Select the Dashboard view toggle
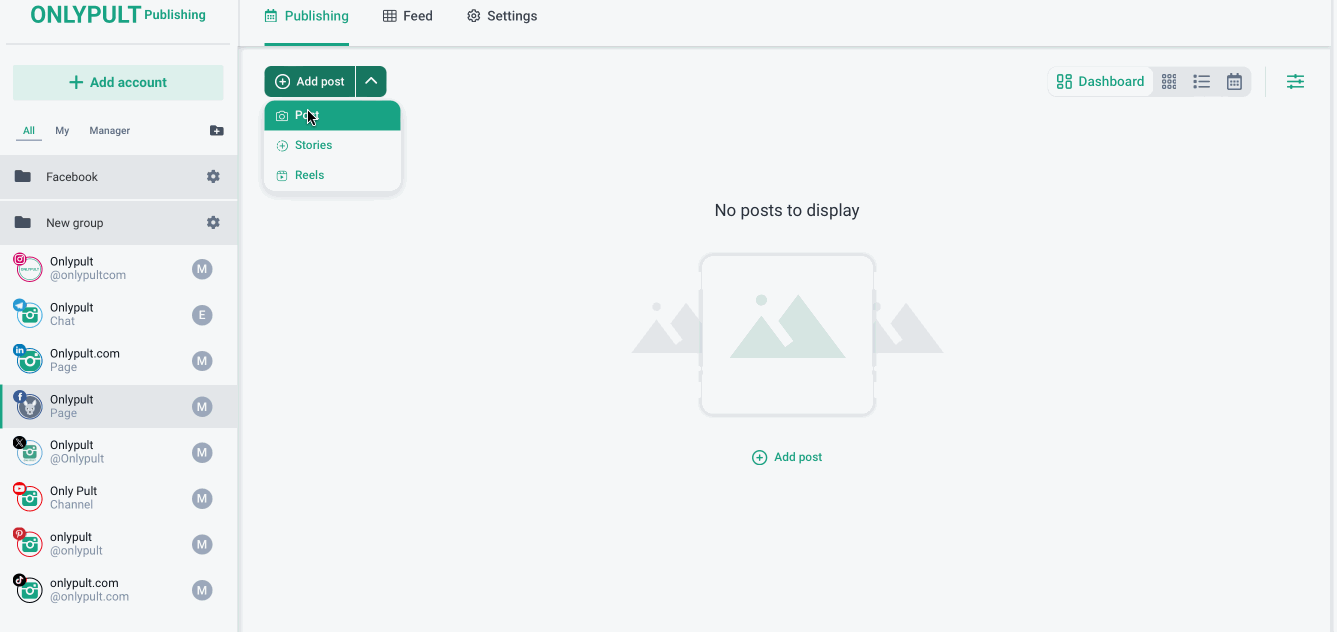This screenshot has width=1337, height=632. [x=1100, y=82]
